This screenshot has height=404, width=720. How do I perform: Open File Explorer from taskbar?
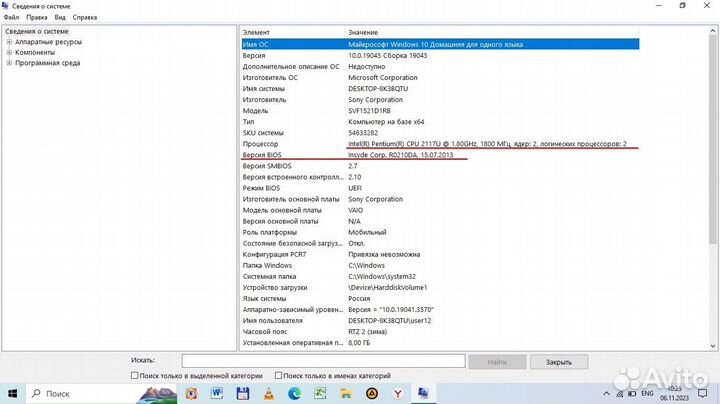[346, 393]
